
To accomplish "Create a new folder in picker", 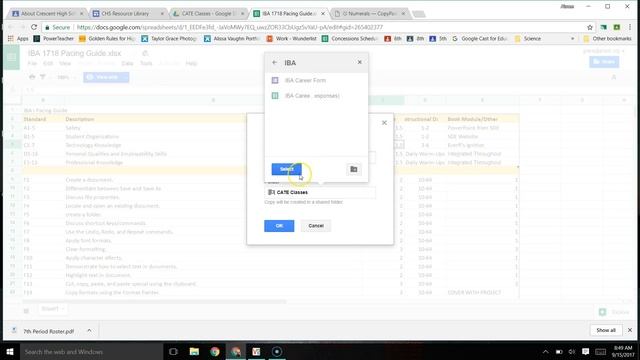I will [x=353, y=169].
